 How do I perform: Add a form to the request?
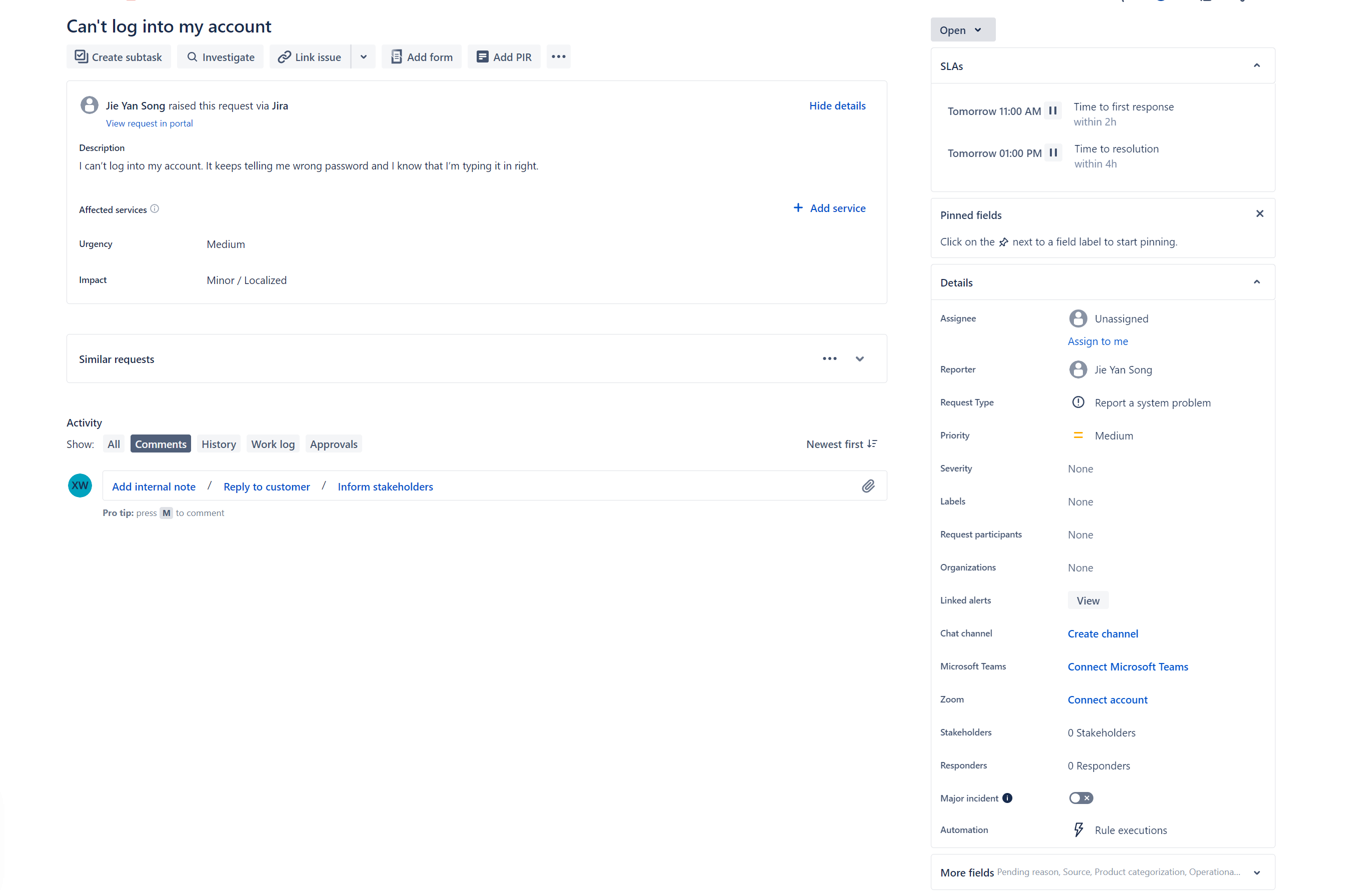pyautogui.click(x=422, y=57)
